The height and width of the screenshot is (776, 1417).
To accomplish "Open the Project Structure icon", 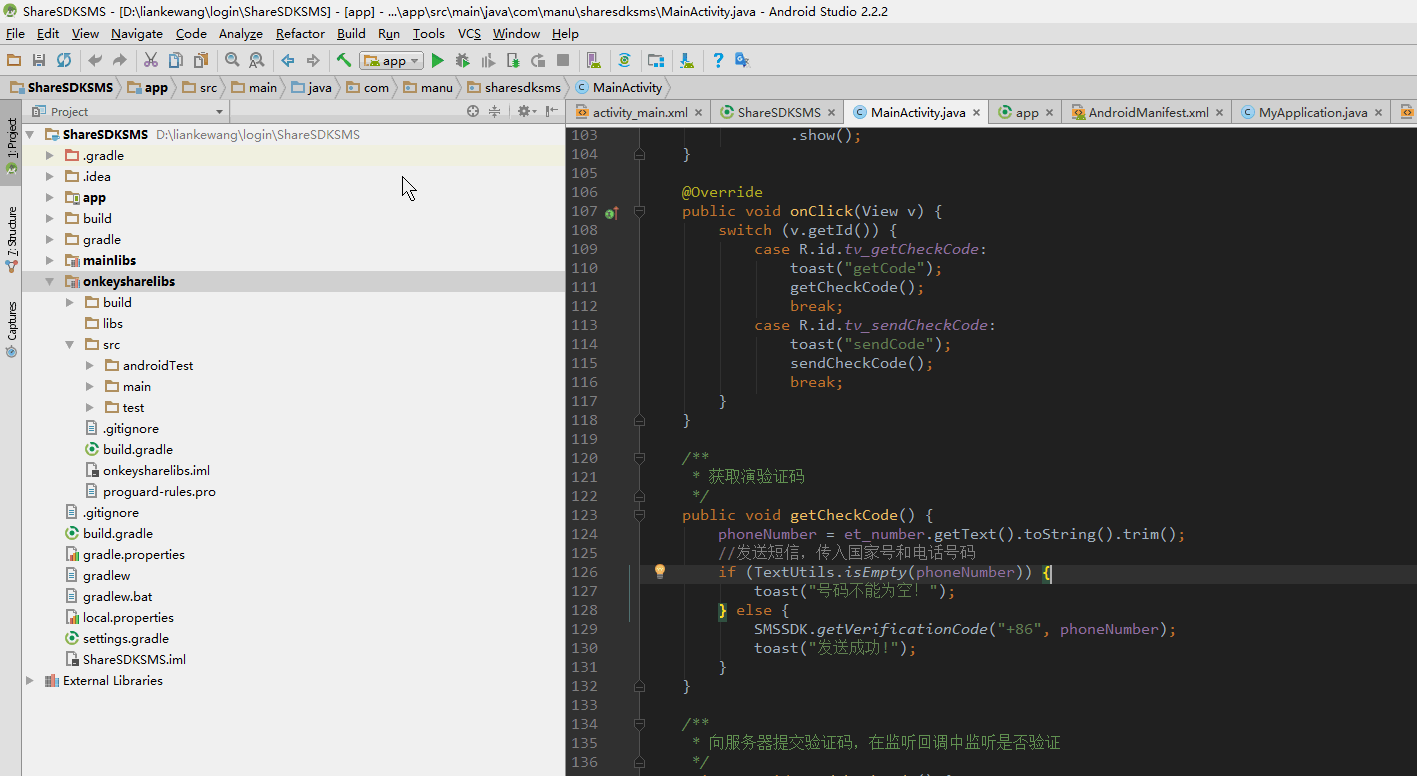I will point(656,61).
